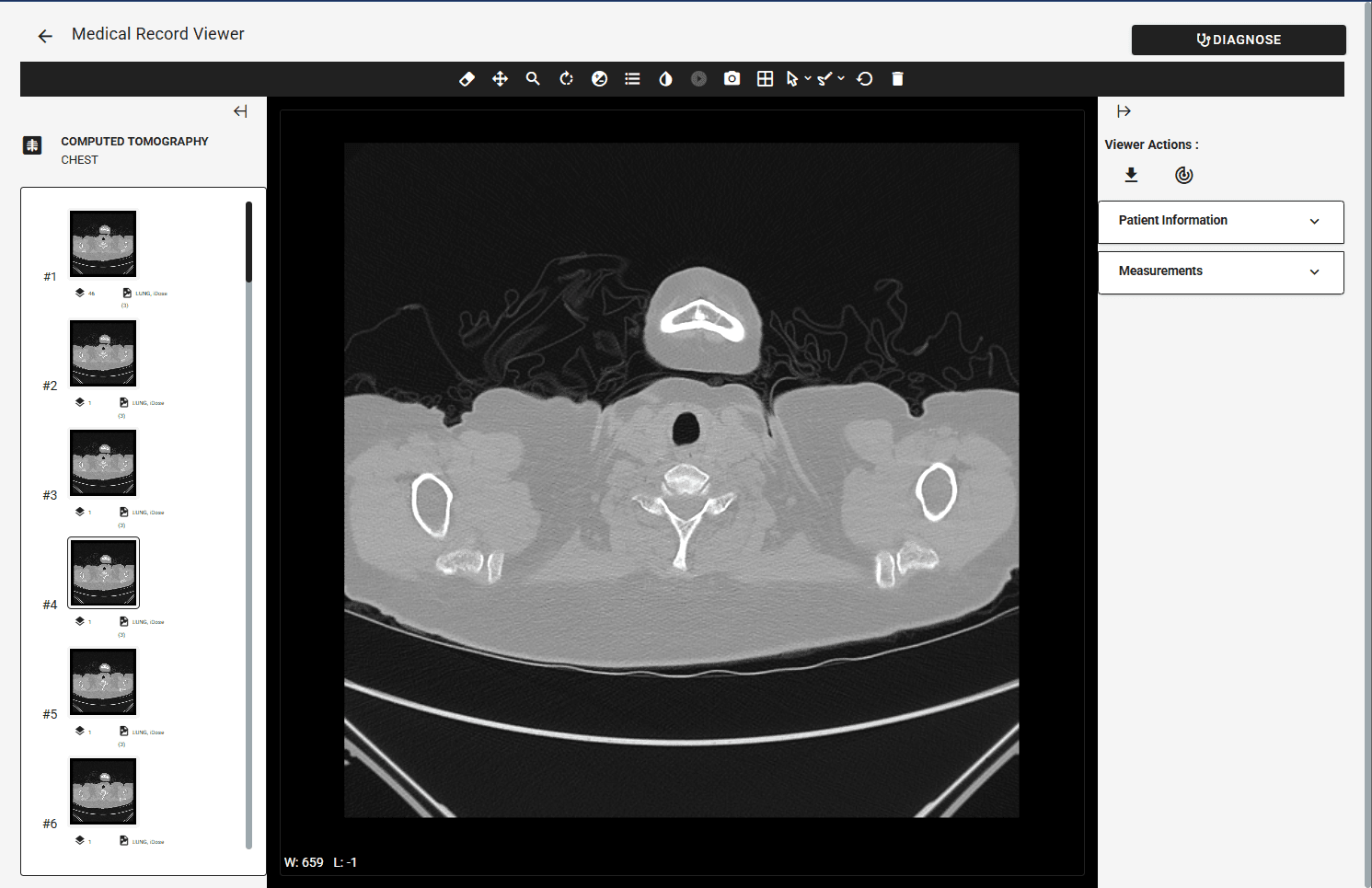Click the Viewer Actions label
This screenshot has height=888, width=1372.
click(x=1151, y=144)
